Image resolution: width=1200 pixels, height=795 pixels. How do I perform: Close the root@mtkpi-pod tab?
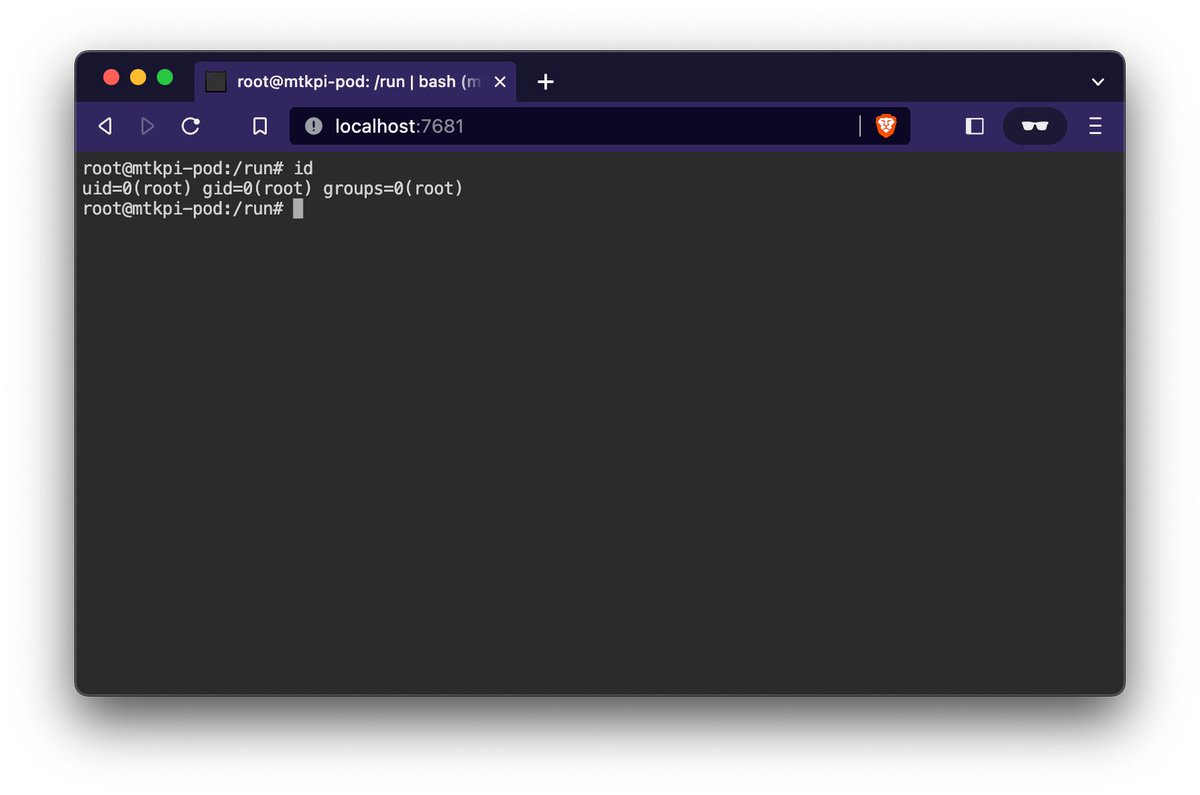[500, 82]
